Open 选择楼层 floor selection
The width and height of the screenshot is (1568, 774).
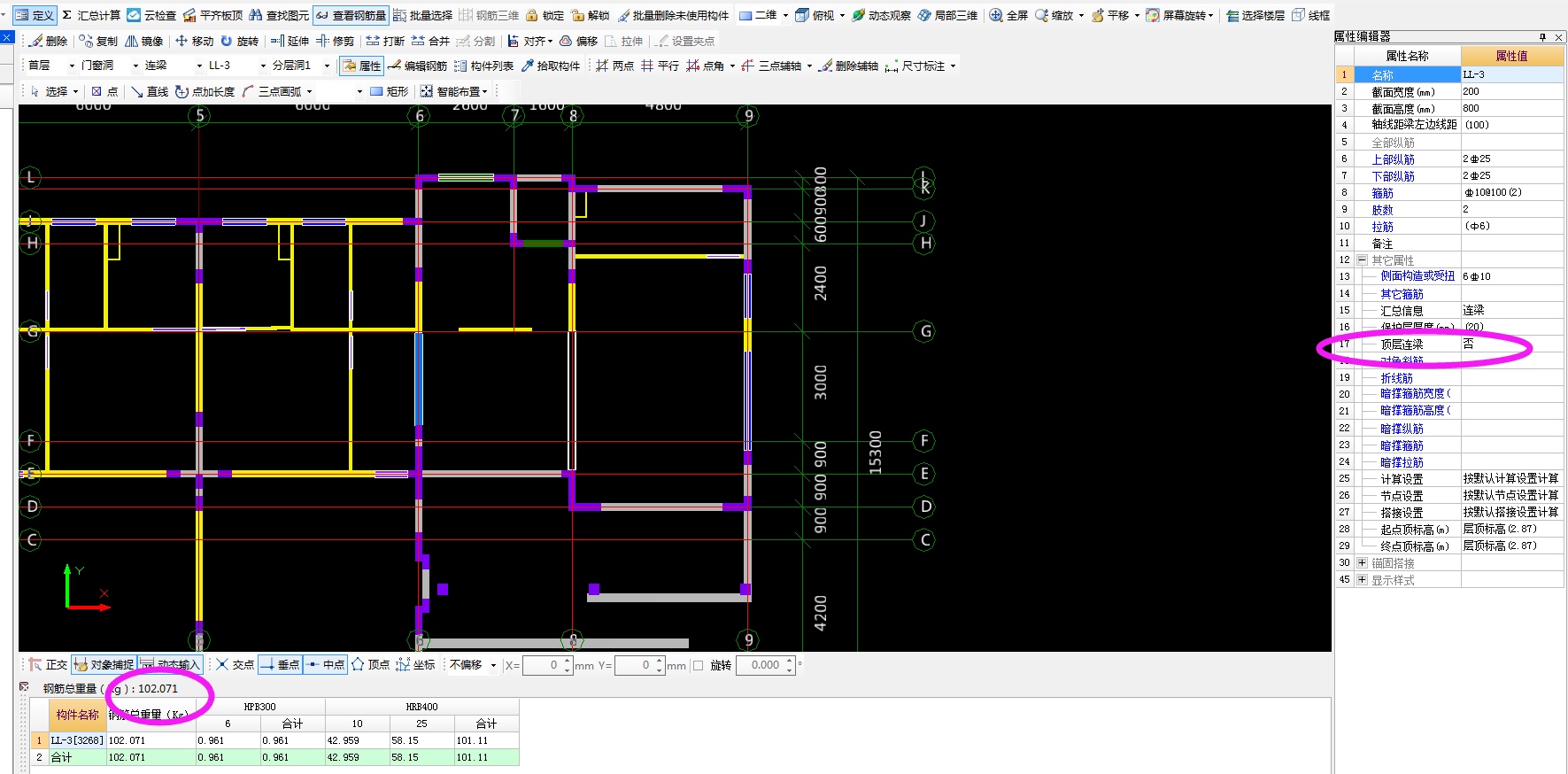tap(1255, 15)
